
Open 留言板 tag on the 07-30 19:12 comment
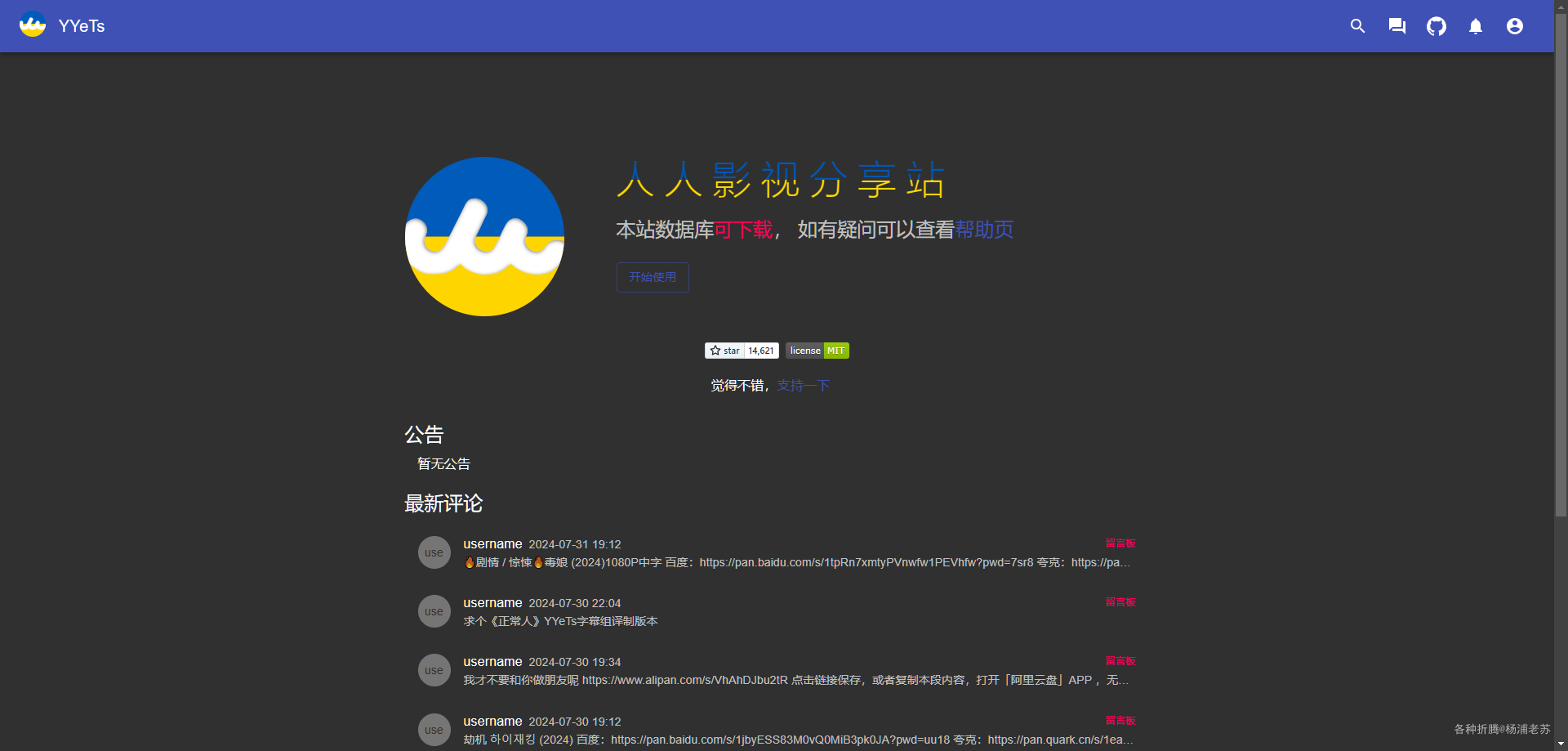(1120, 721)
